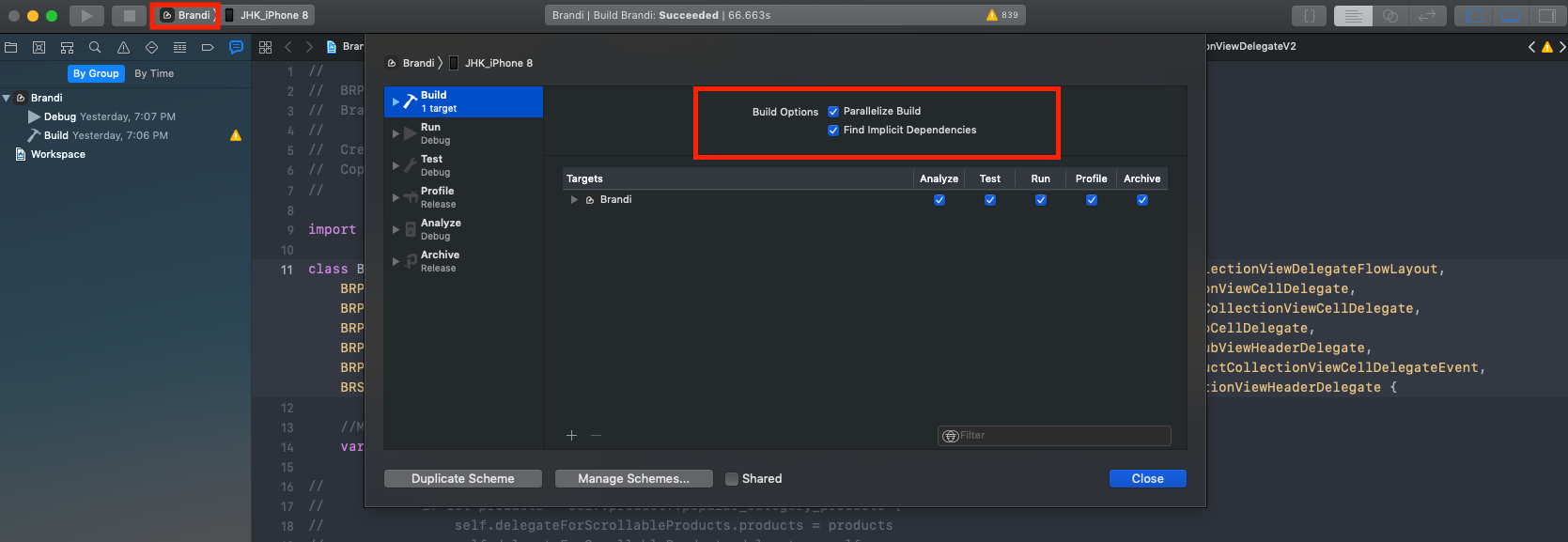Screen dimensions: 1568x542
Task: Click the add target plus button
Action: tap(571, 435)
